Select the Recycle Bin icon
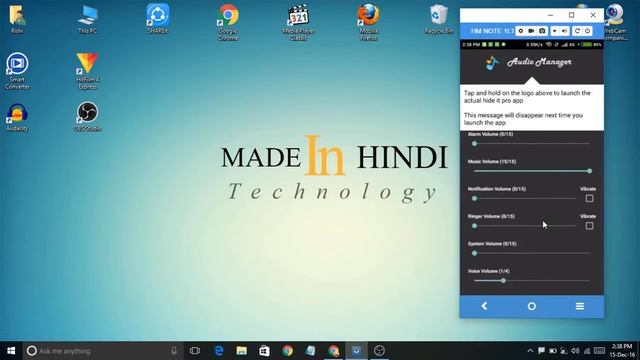640x360 pixels. [439, 19]
